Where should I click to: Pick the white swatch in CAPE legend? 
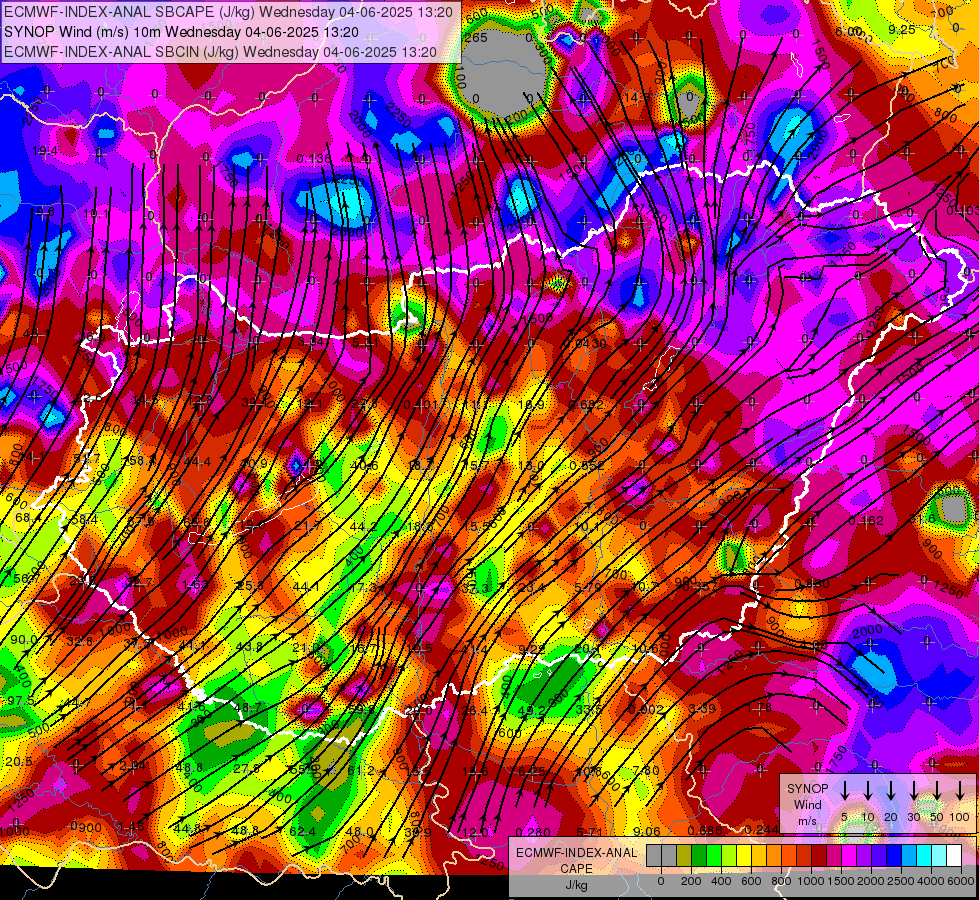click(x=954, y=855)
